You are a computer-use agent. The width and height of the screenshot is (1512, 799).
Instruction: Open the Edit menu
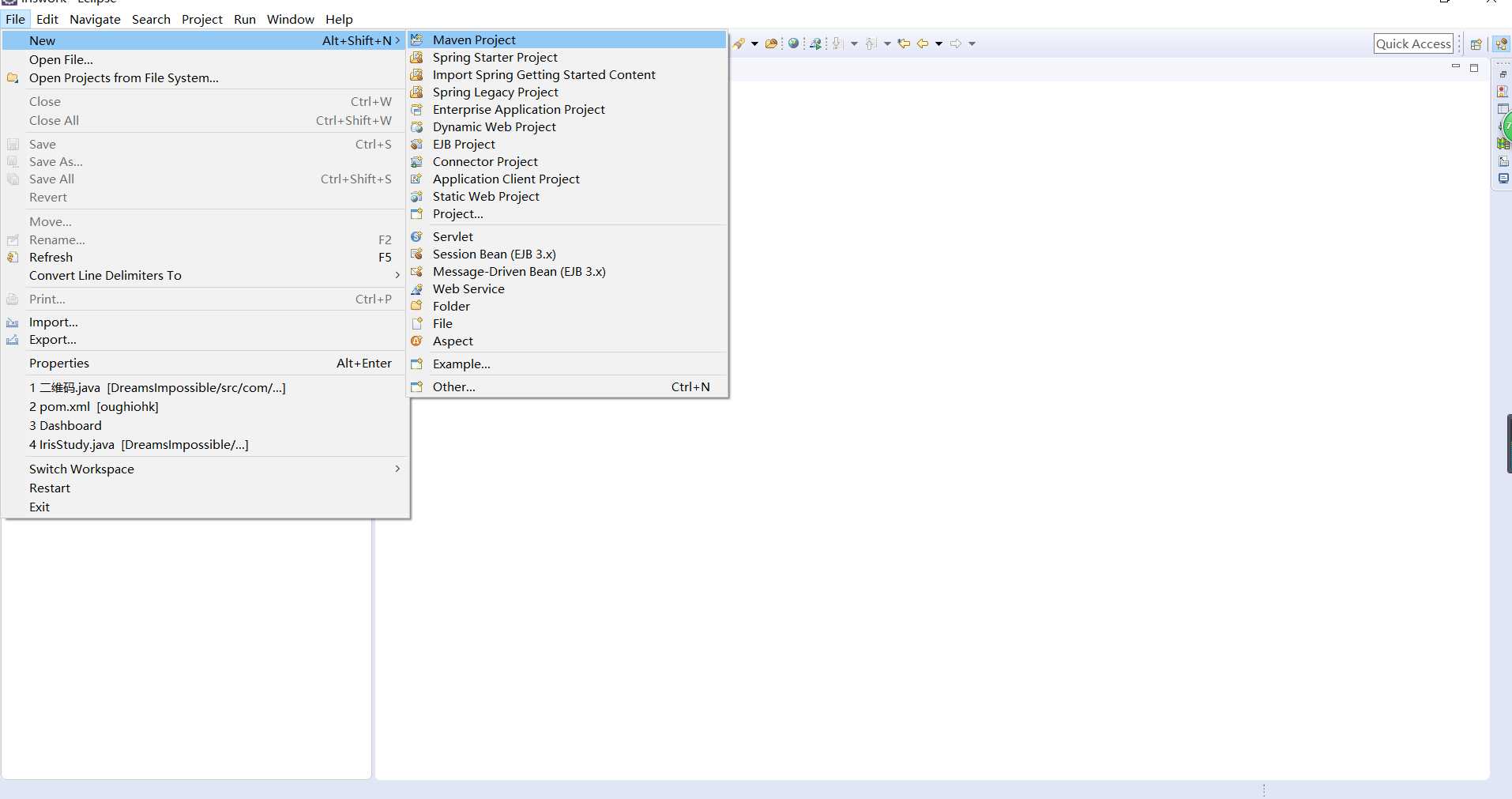point(47,19)
